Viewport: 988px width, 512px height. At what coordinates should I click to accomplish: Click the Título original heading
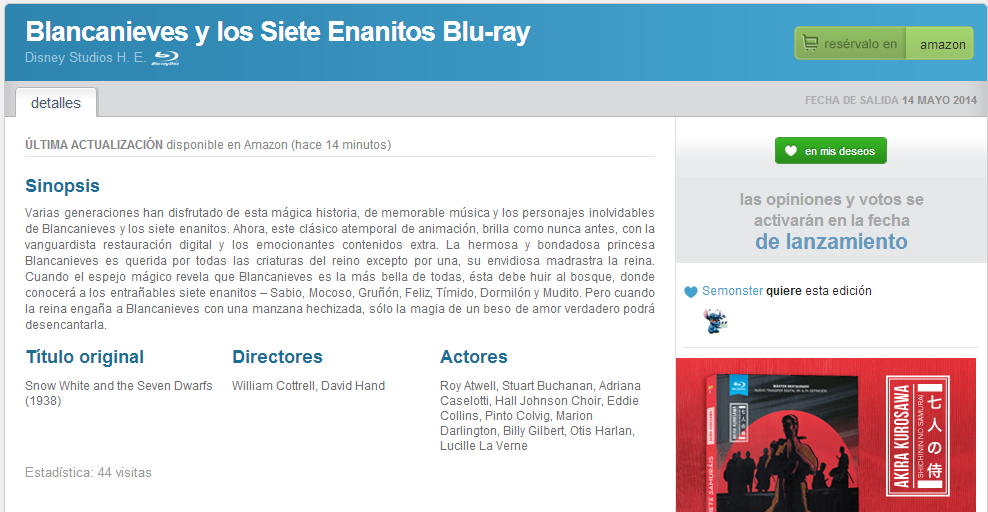[x=85, y=357]
